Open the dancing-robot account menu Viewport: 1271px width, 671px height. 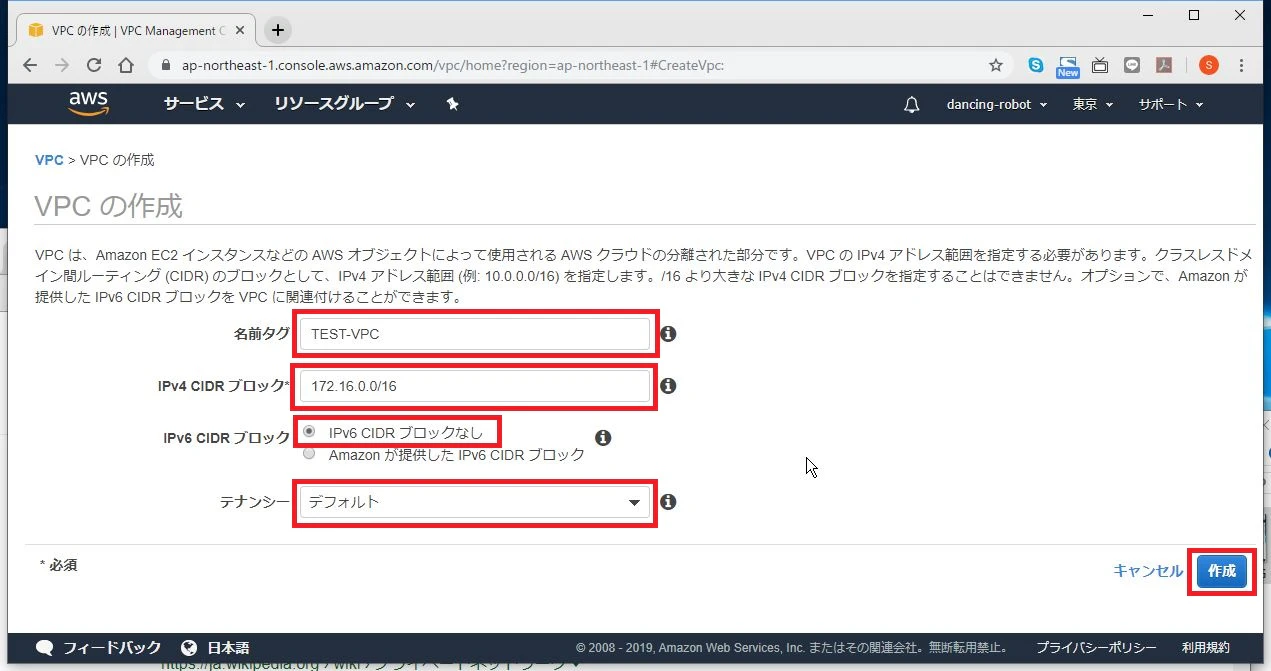tap(997, 104)
